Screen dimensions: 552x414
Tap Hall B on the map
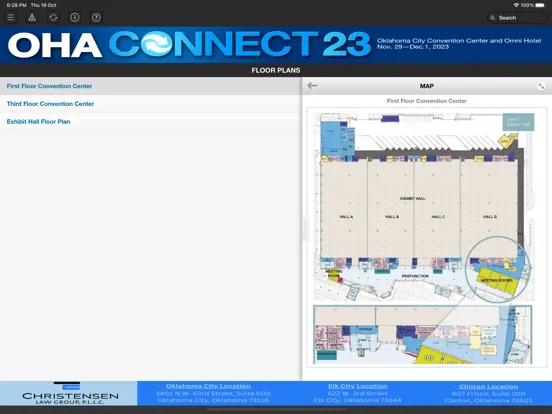pyautogui.click(x=392, y=217)
